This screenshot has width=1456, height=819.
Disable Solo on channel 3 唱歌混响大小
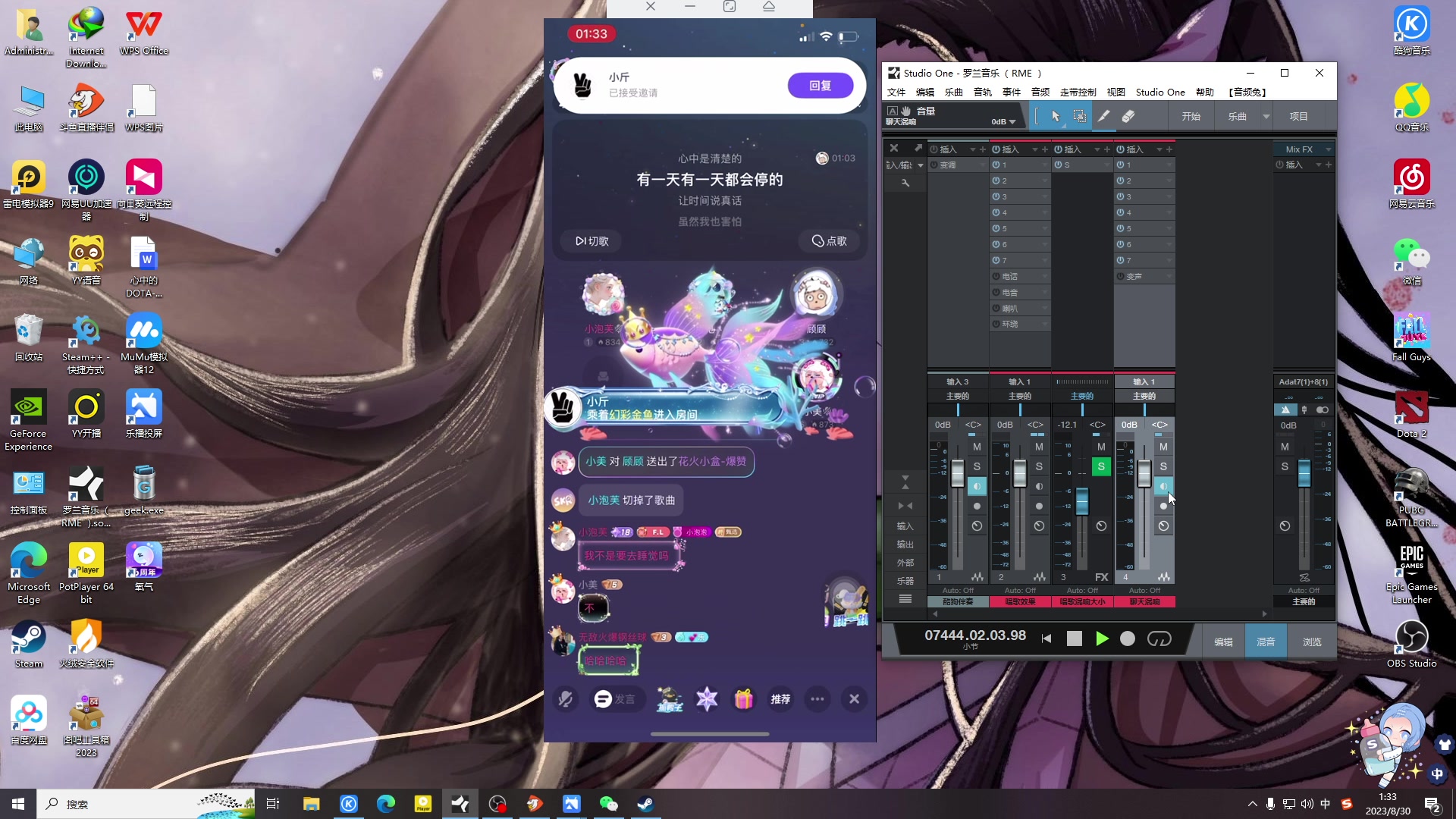[1101, 466]
